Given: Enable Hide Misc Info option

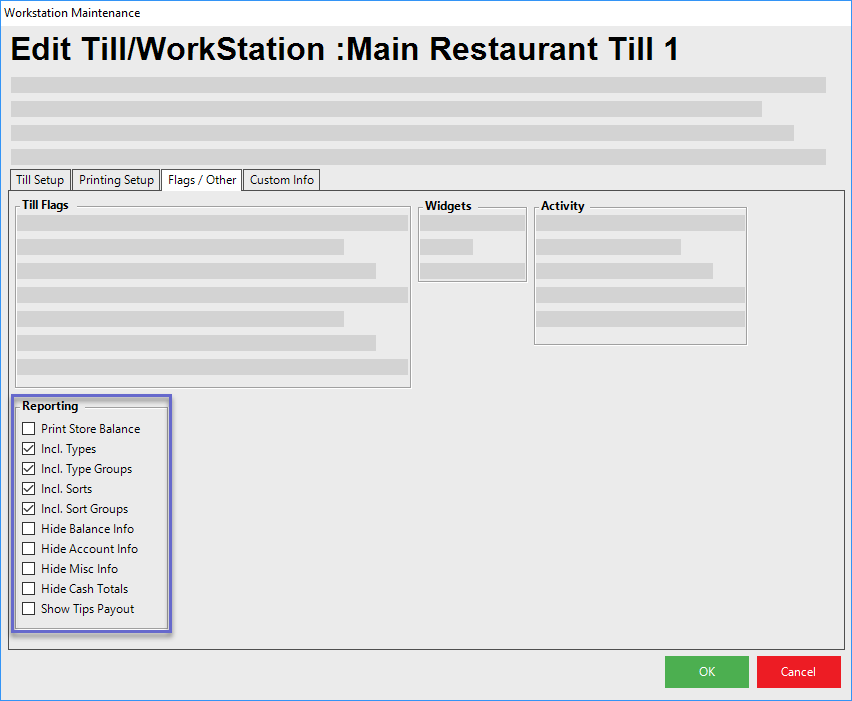Looking at the screenshot, I should (29, 569).
